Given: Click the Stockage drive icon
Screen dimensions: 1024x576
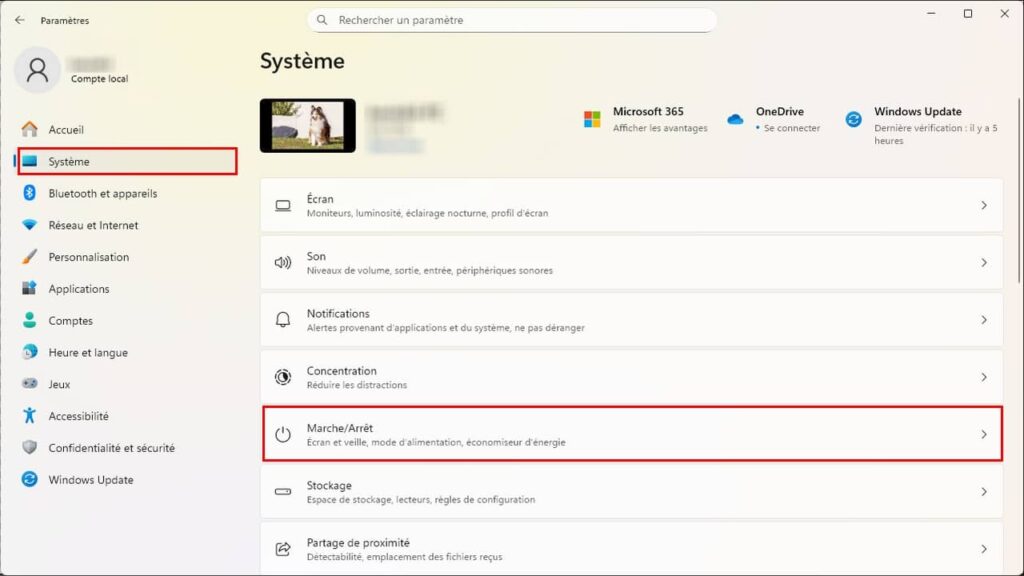Looking at the screenshot, I should 283,491.
